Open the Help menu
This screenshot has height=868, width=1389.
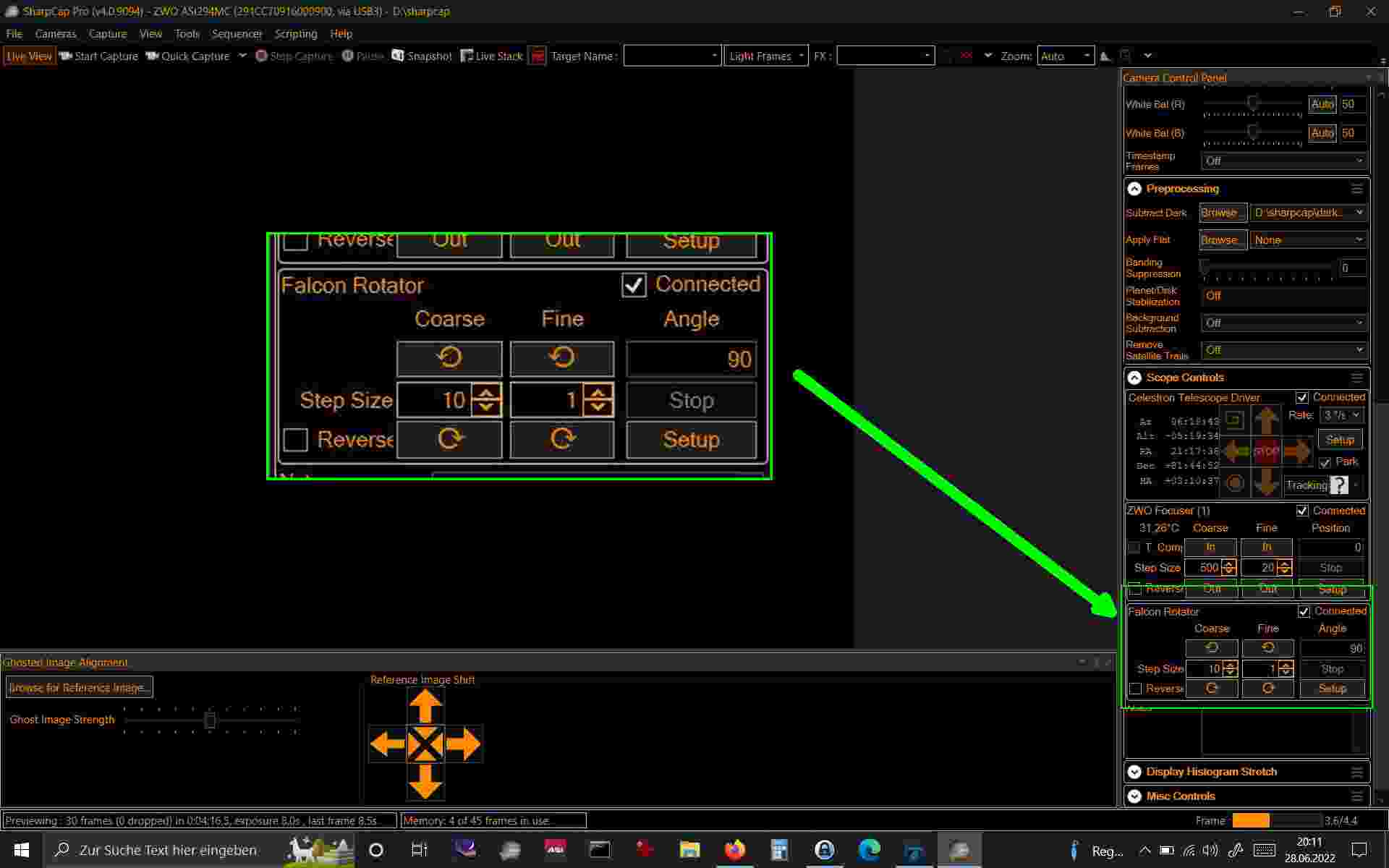[341, 34]
